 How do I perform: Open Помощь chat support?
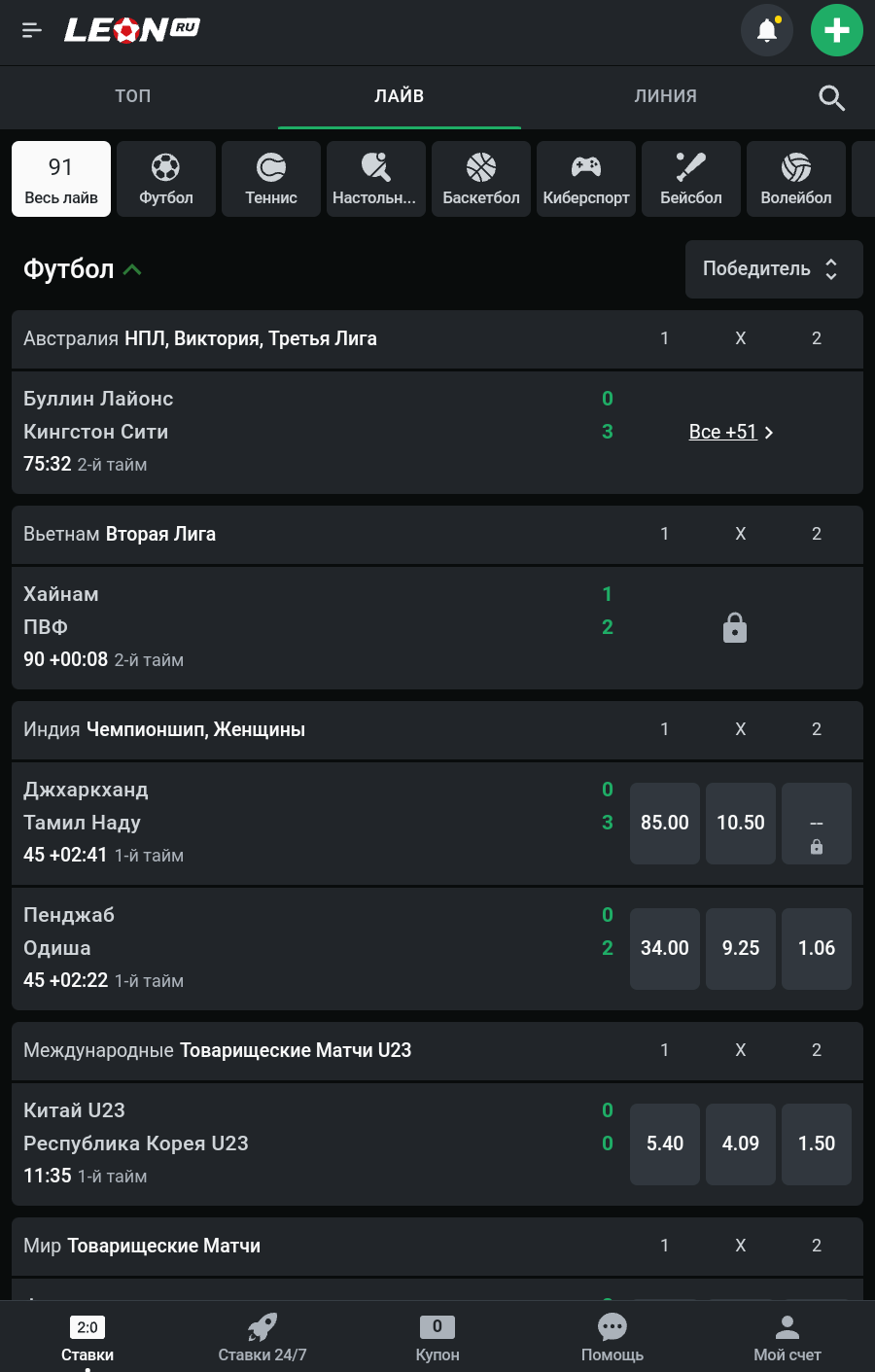tap(612, 1338)
